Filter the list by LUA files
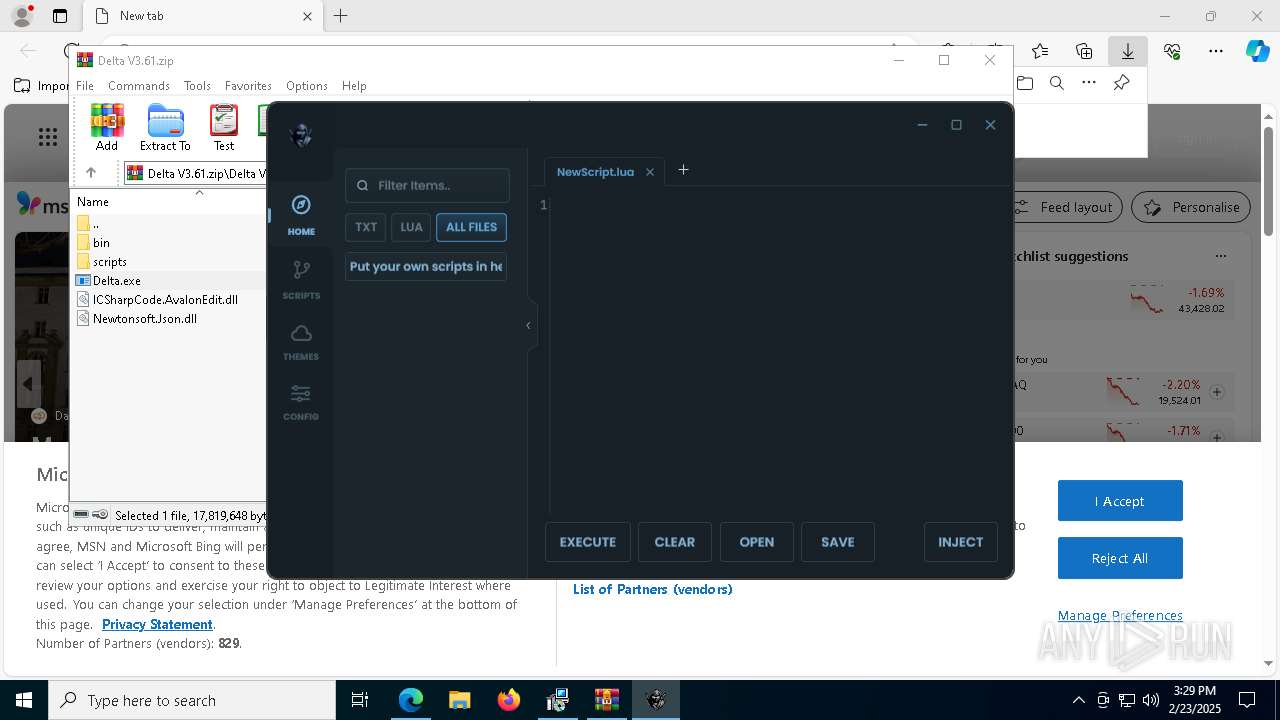This screenshot has width=1280, height=720. (411, 227)
